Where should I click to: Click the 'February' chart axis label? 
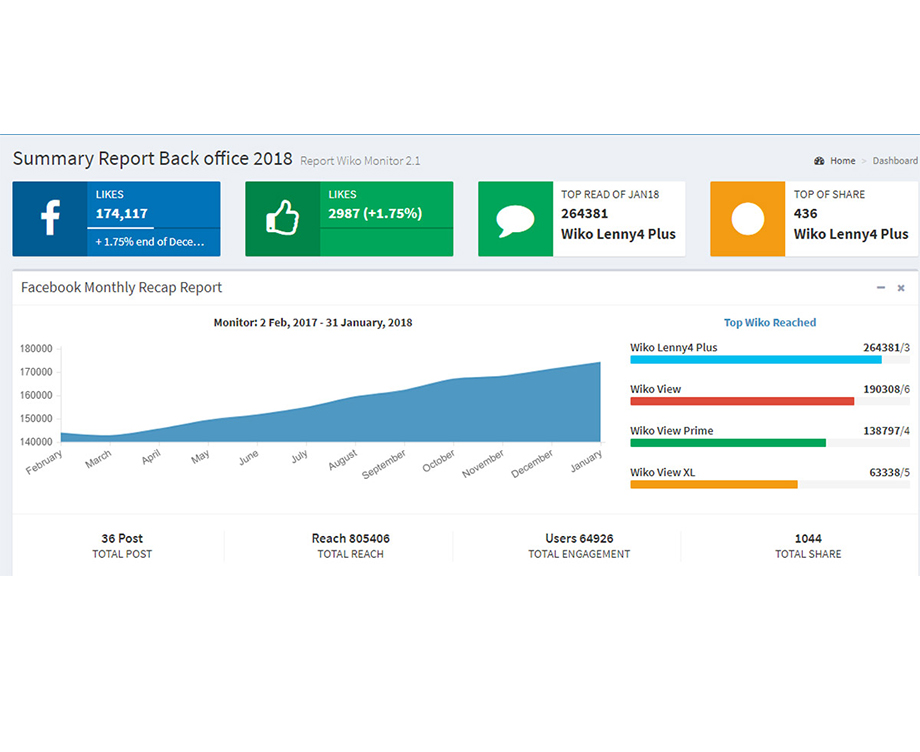[x=44, y=462]
